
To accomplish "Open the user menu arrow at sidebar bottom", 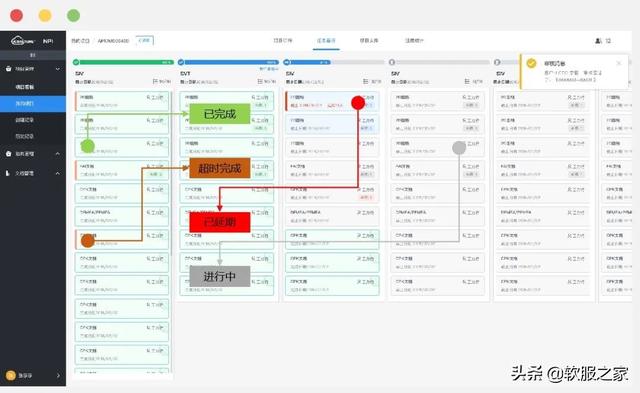I will (x=58, y=375).
